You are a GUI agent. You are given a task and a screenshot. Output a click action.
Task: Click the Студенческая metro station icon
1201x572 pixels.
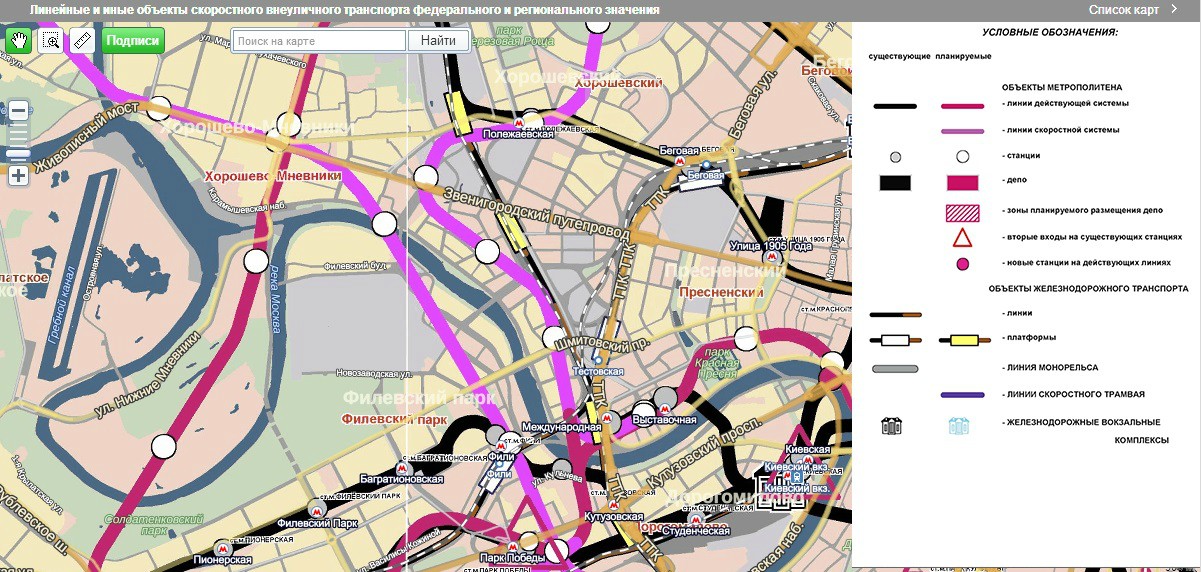tap(694, 519)
